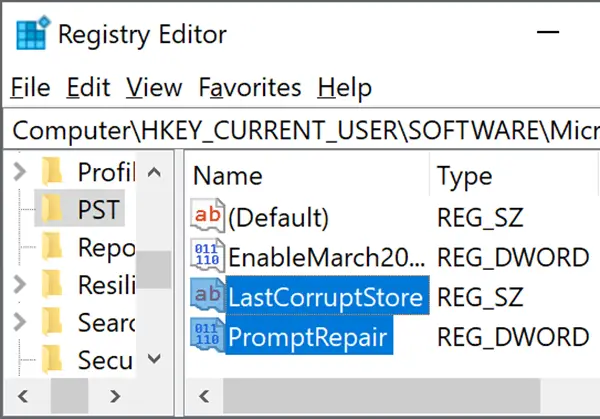
Task: Open the Favorites menu
Action: click(250, 87)
